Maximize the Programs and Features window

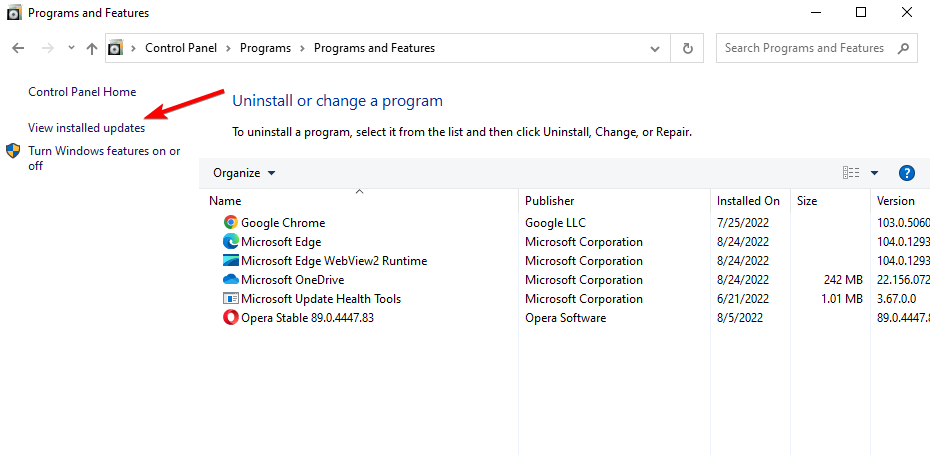(861, 12)
